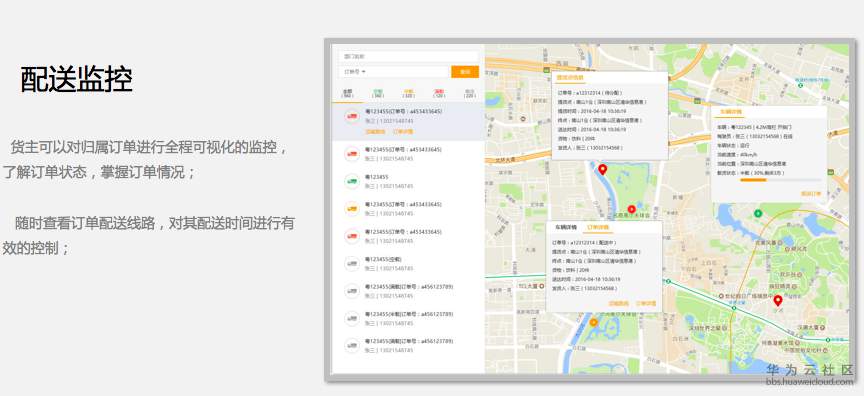The image size is (864, 396).
Task: Switch to 车辆详情 tab in bottom popup
Action: (x=565, y=227)
